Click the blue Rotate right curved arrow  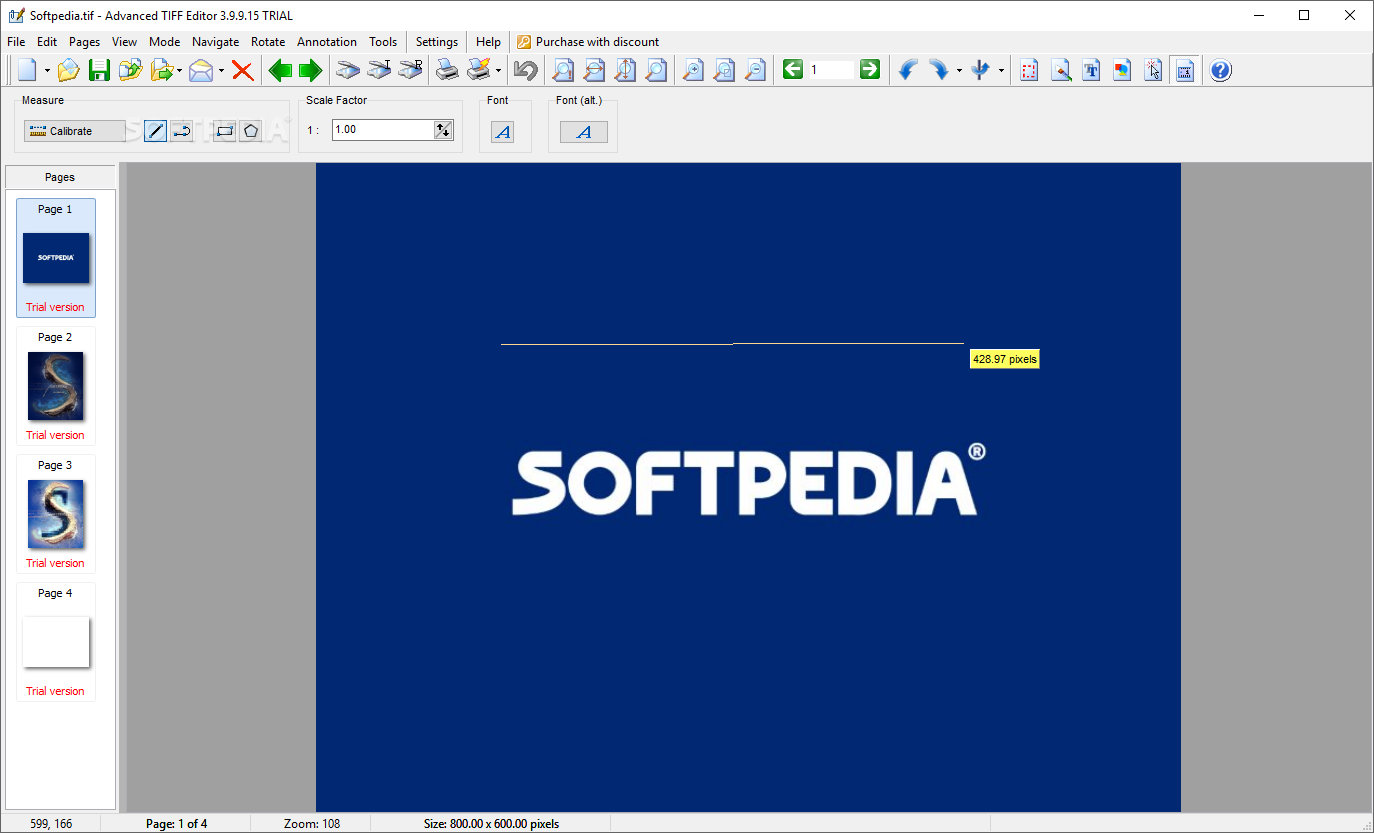[x=938, y=70]
